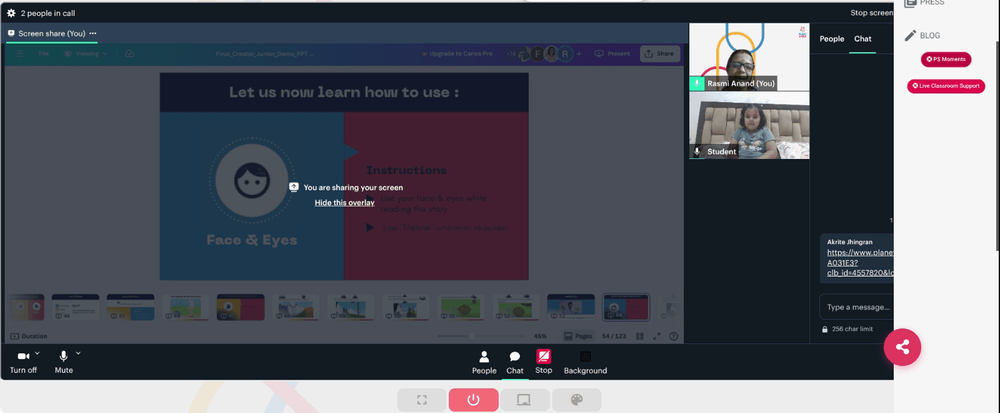This screenshot has width=1000, height=413.
Task: Expand camera options chevron
Action: point(37,353)
